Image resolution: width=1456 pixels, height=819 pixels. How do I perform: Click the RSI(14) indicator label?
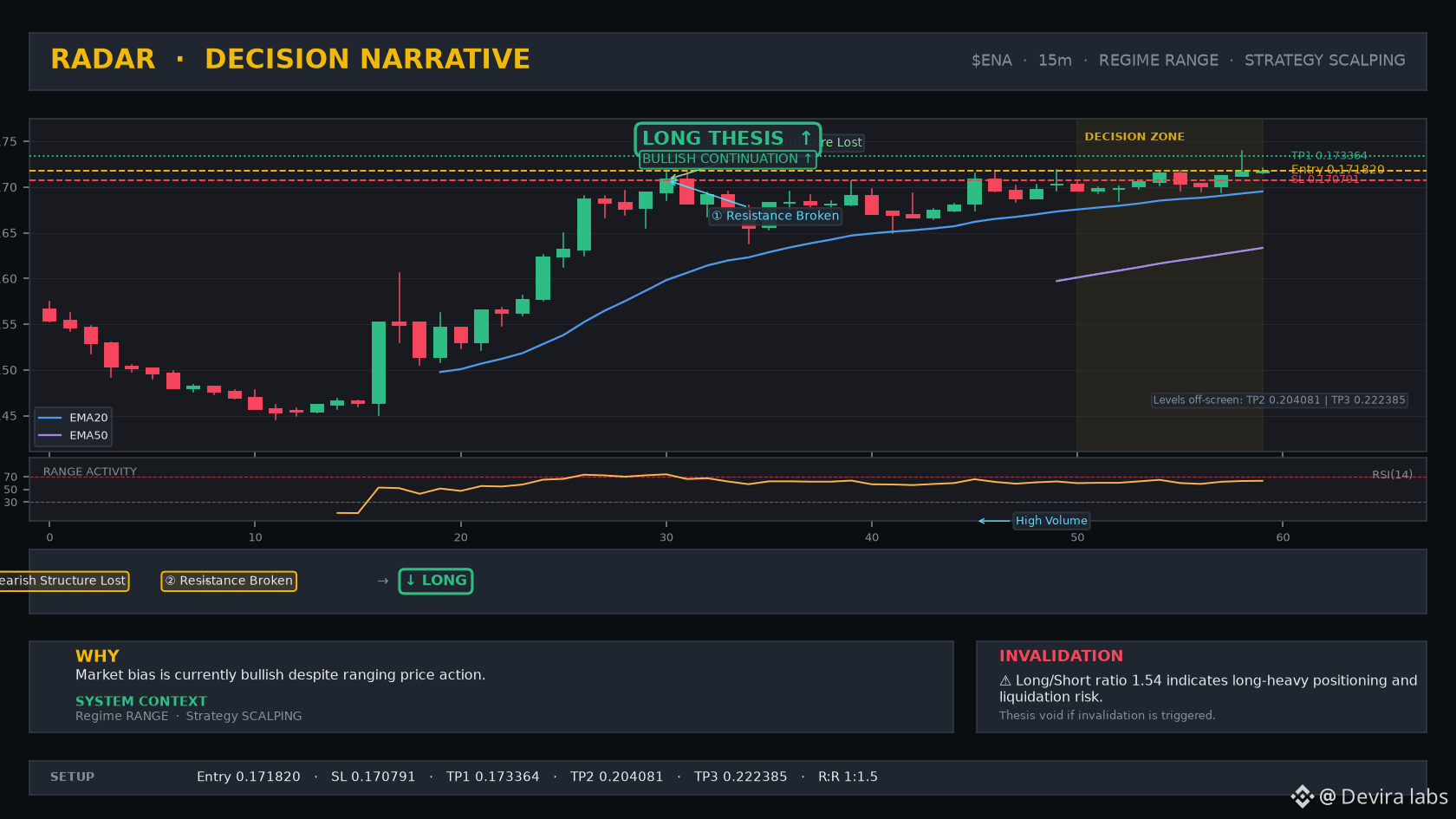[x=1392, y=475]
